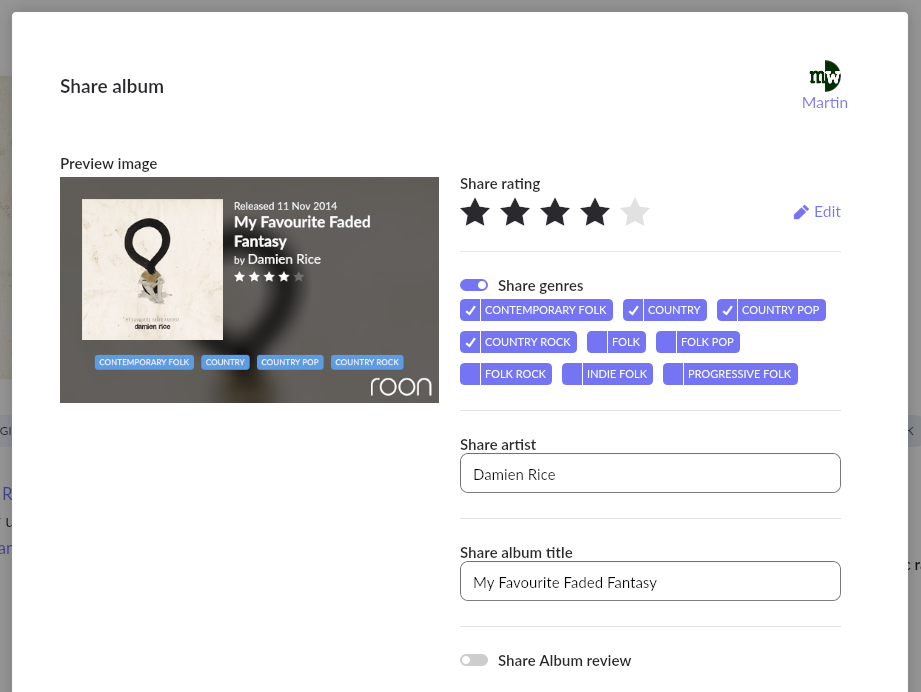Uncheck the Contemporary Folk genre
921x692 pixels.
pos(470,310)
